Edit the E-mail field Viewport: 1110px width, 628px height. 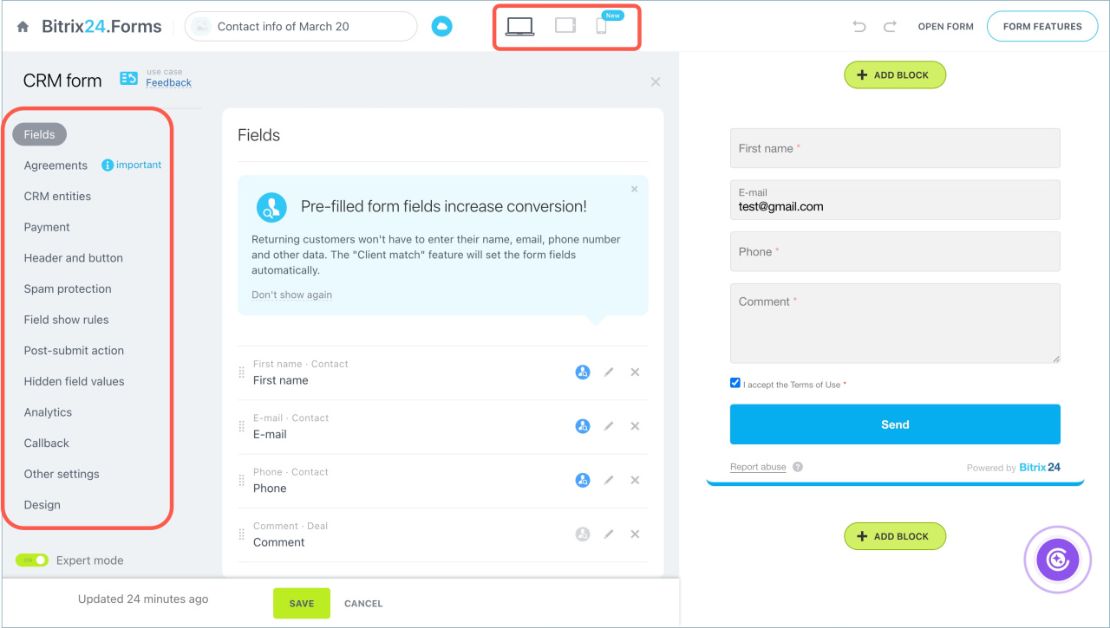(609, 426)
